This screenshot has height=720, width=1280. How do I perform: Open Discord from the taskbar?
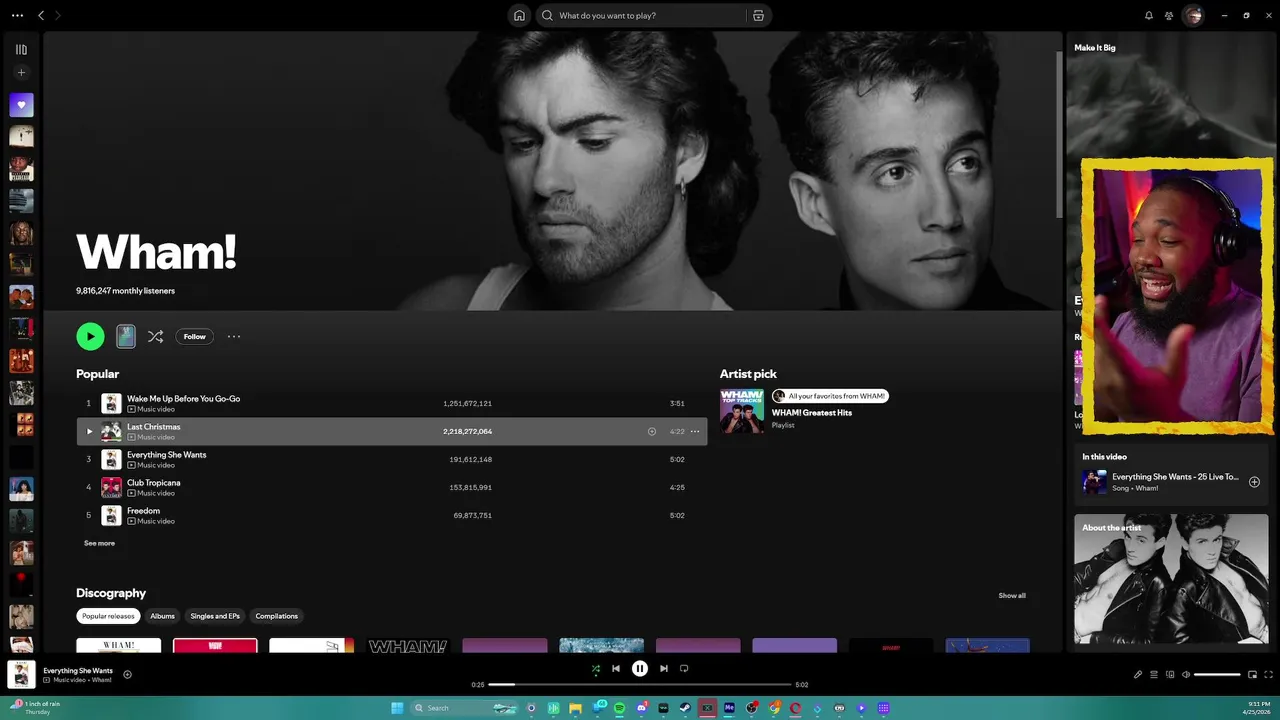coord(641,708)
